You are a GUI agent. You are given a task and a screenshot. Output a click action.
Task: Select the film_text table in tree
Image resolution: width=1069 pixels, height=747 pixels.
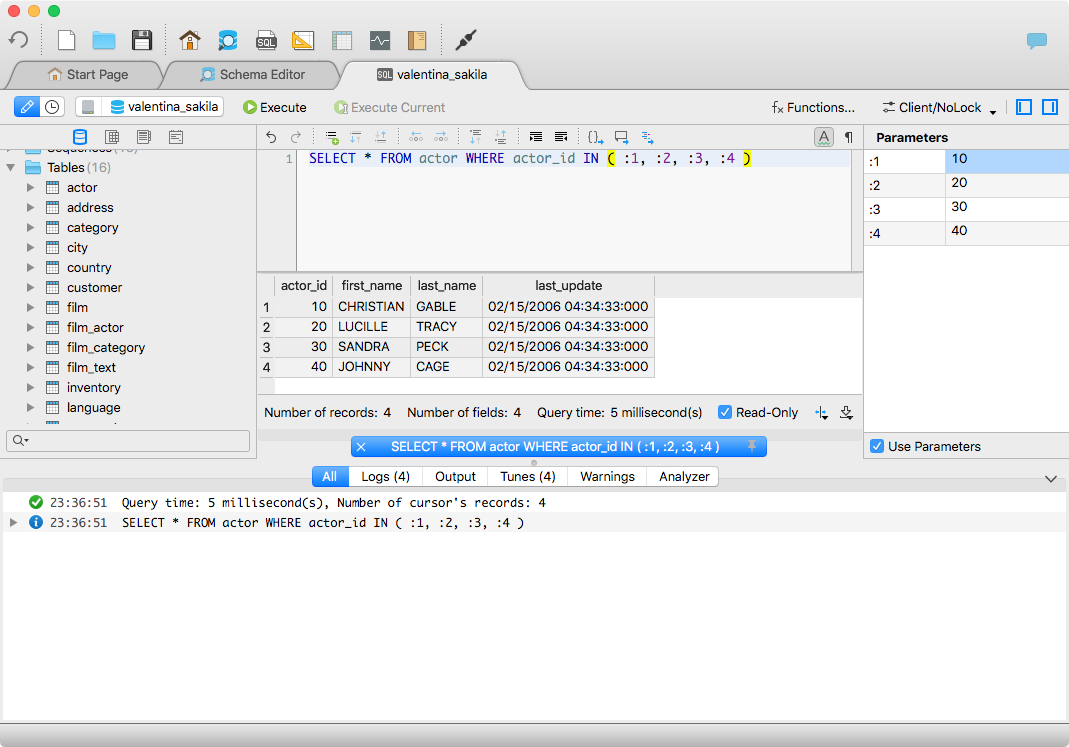pos(91,367)
